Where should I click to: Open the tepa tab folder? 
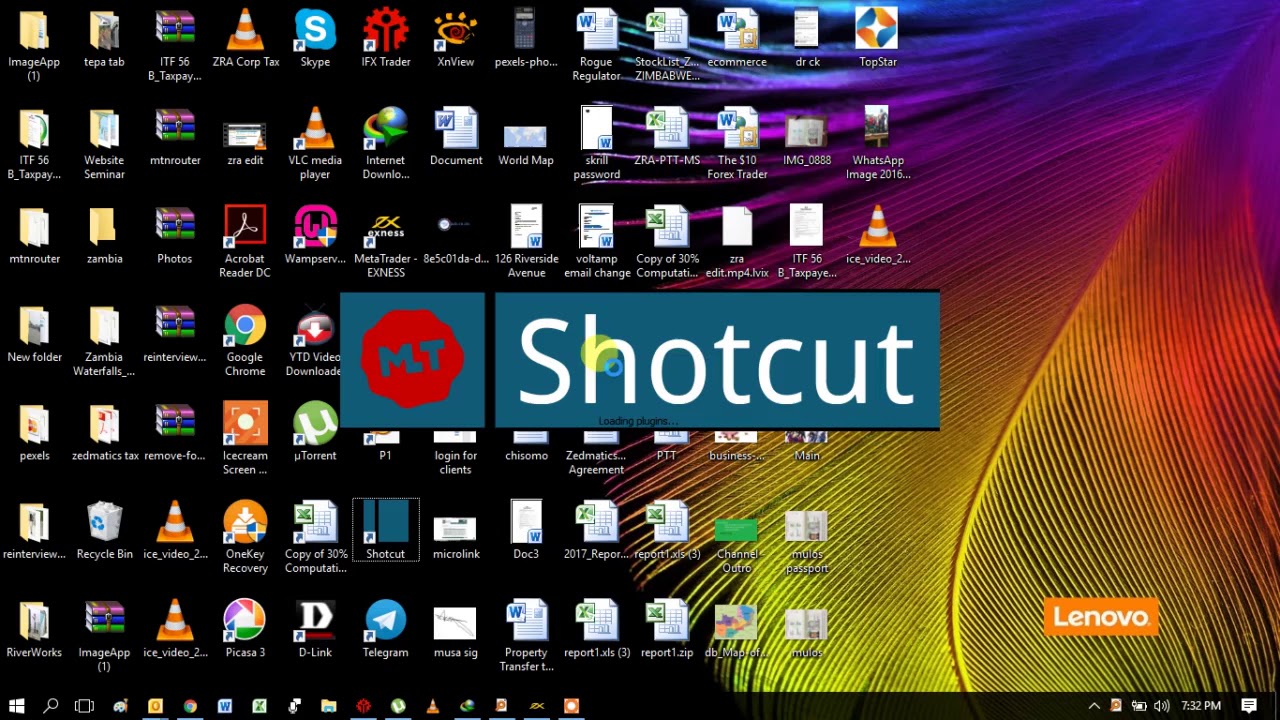(105, 38)
